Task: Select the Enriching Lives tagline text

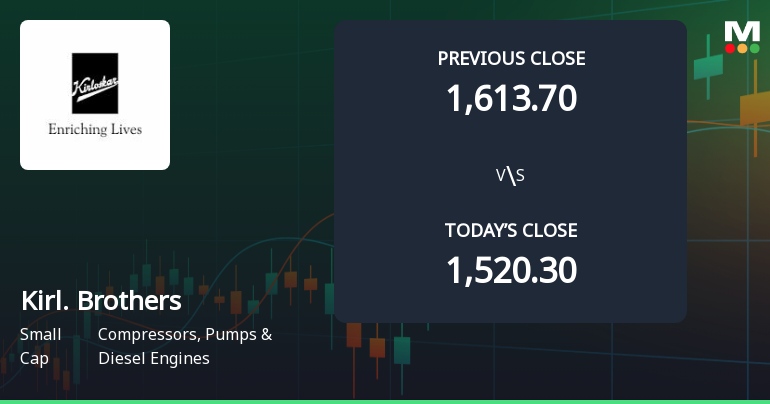Action: click(x=95, y=130)
